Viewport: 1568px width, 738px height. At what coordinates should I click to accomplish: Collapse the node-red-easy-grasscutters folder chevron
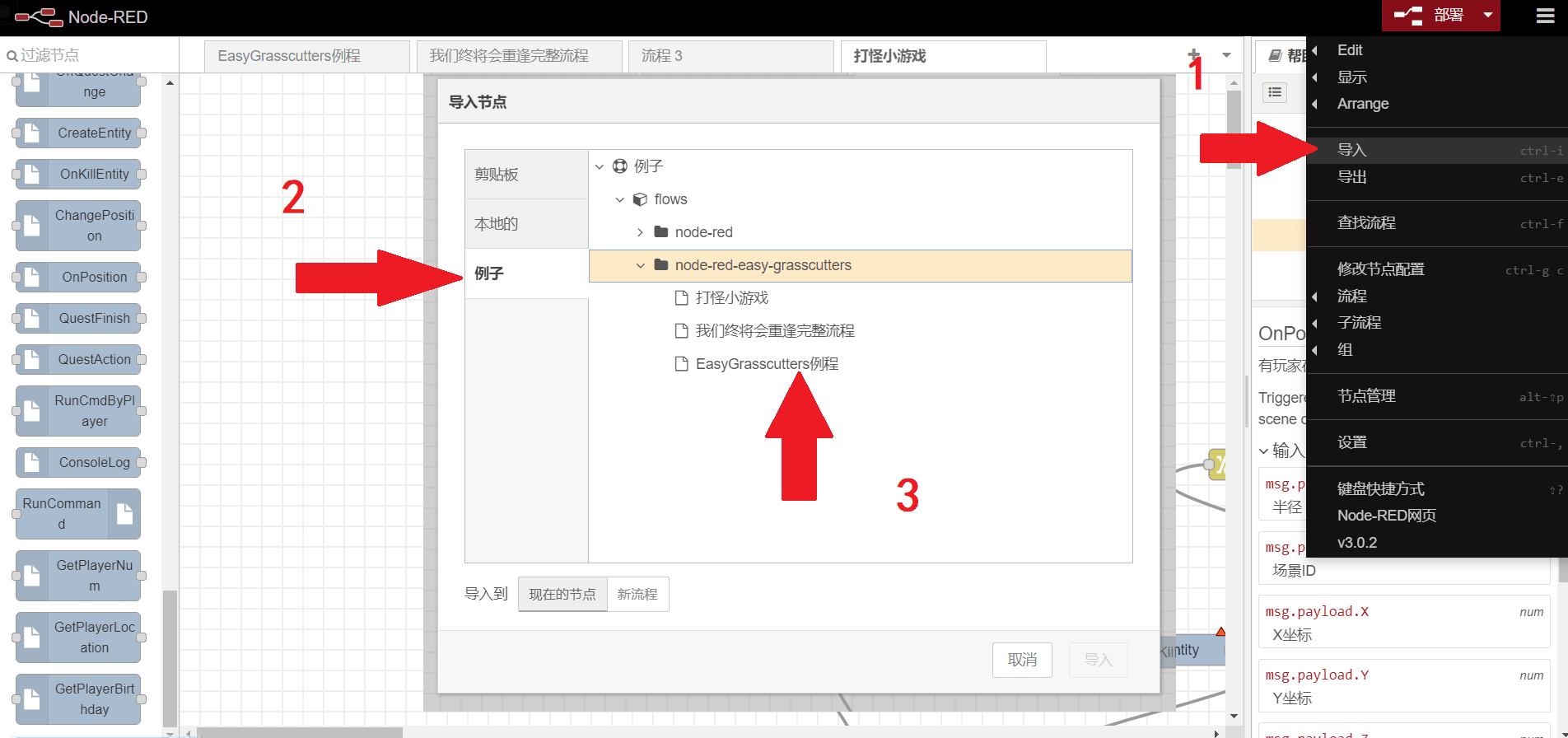tap(640, 265)
